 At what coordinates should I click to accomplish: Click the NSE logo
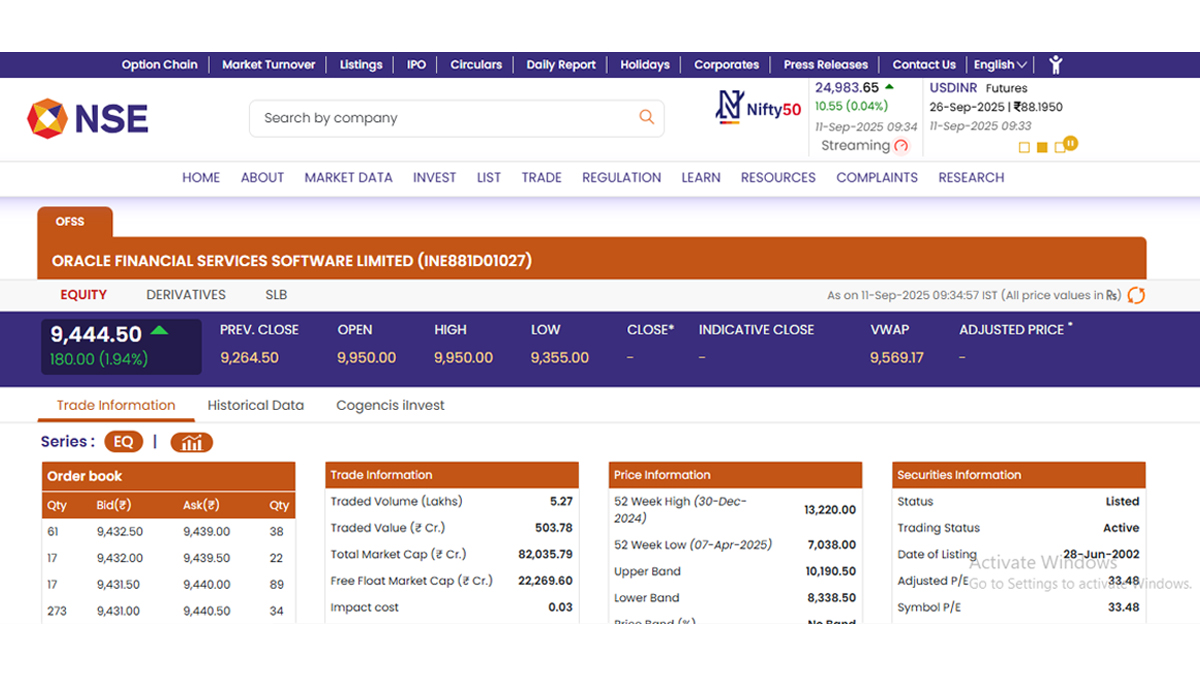(x=88, y=118)
